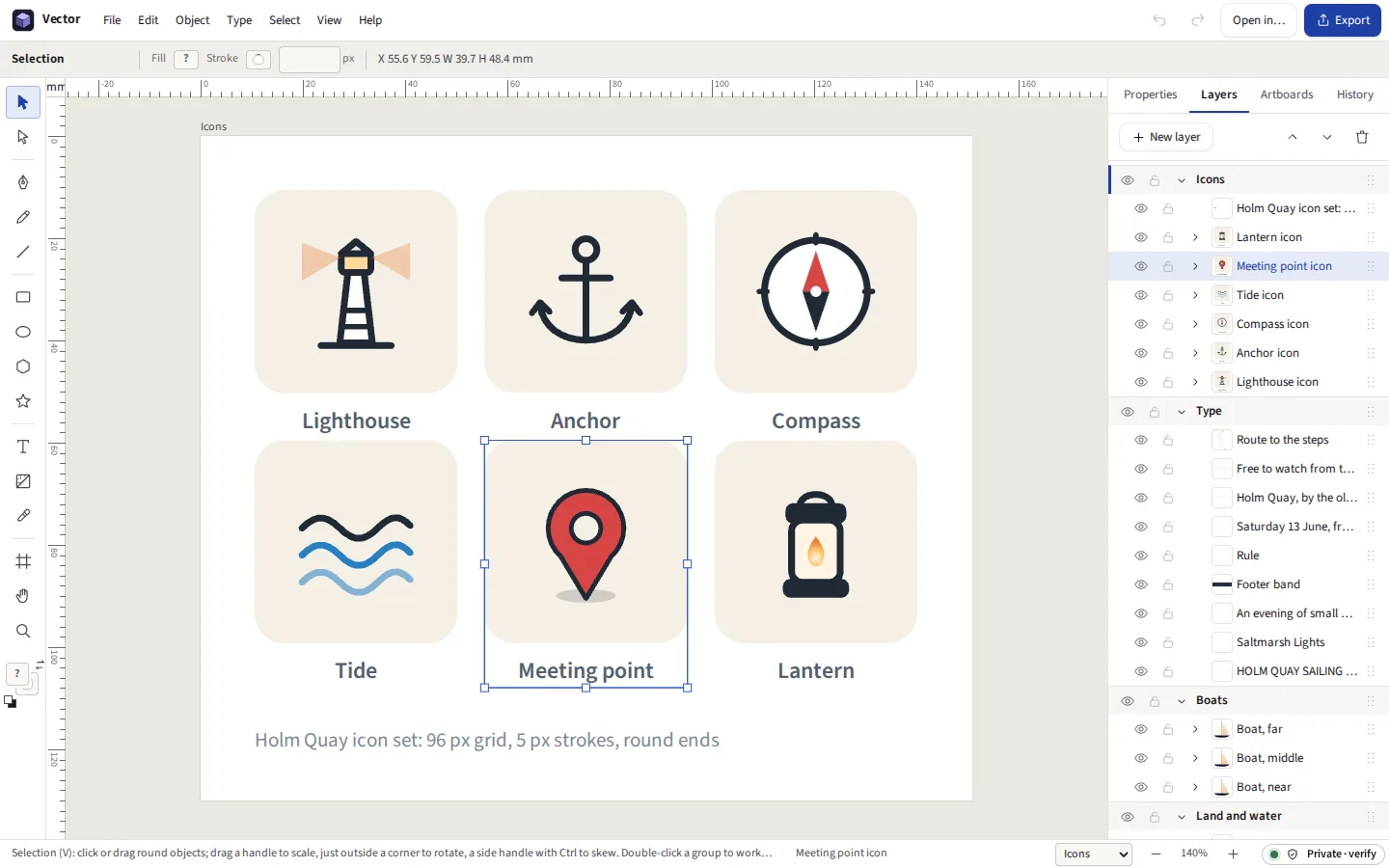Viewport: 1389px width, 868px height.
Task: Hide the Icons layer group
Action: point(1127,179)
